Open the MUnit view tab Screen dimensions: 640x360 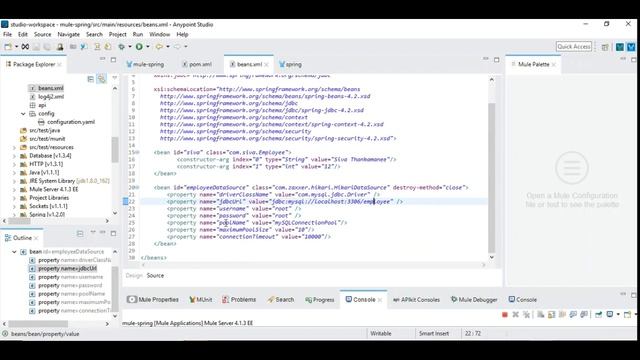pyautogui.click(x=200, y=300)
